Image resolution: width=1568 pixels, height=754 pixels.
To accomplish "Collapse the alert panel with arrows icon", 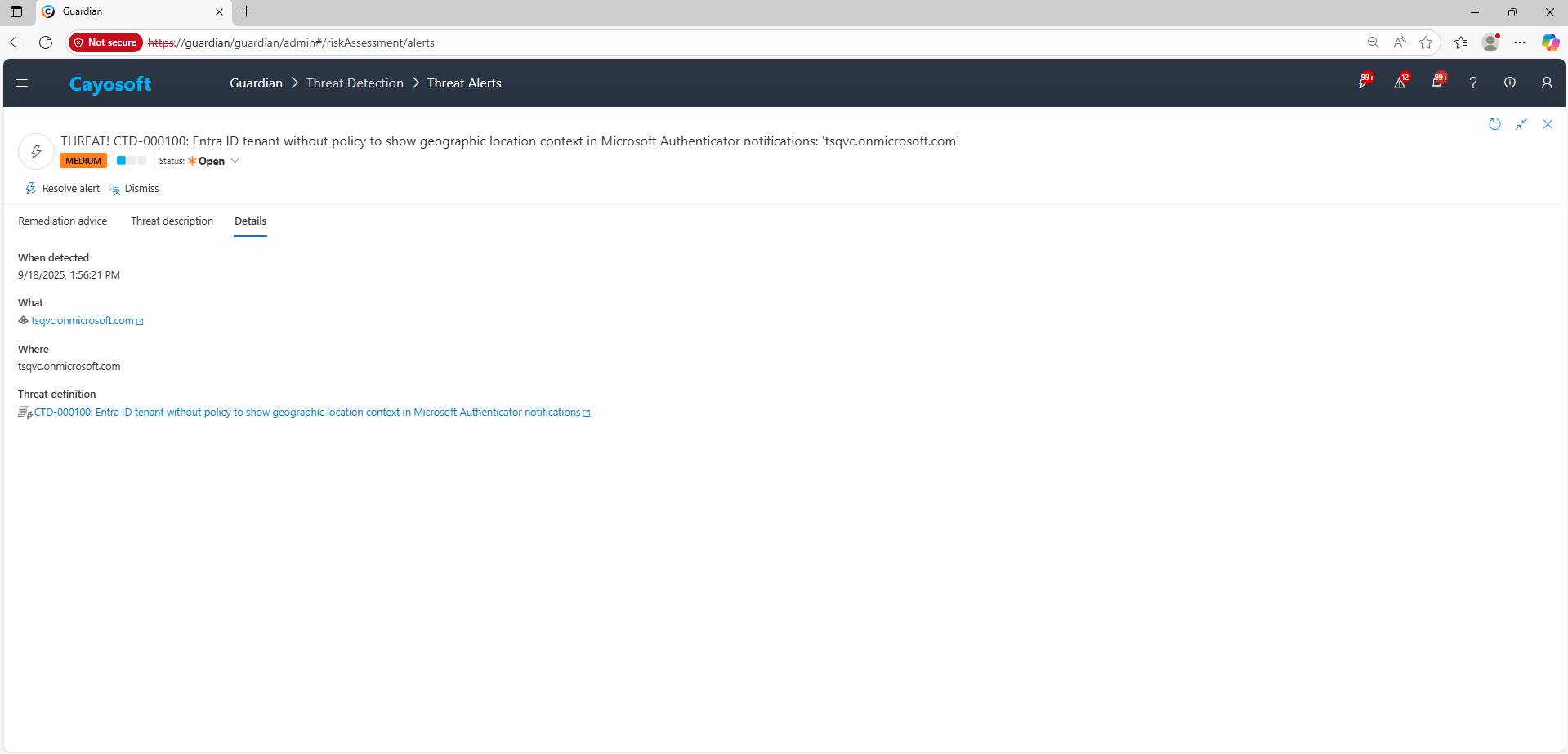I will [1521, 124].
